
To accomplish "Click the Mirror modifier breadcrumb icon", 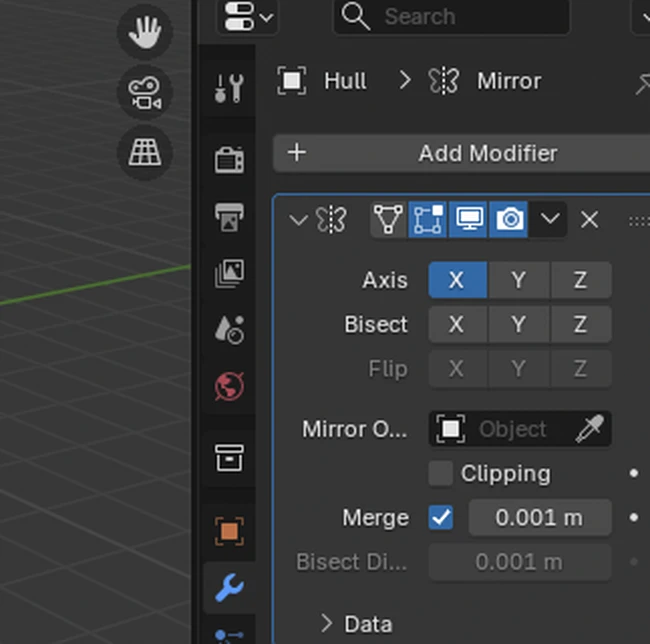I will 444,80.
